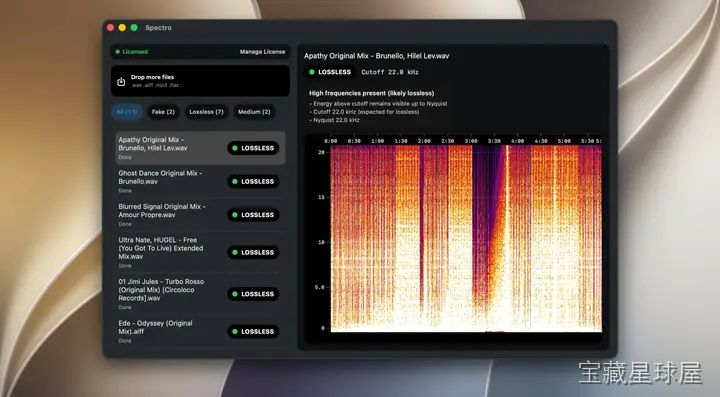The image size is (720, 397).
Task: Click 'Energy above cutoff remains visible' line
Action: [x=378, y=104]
